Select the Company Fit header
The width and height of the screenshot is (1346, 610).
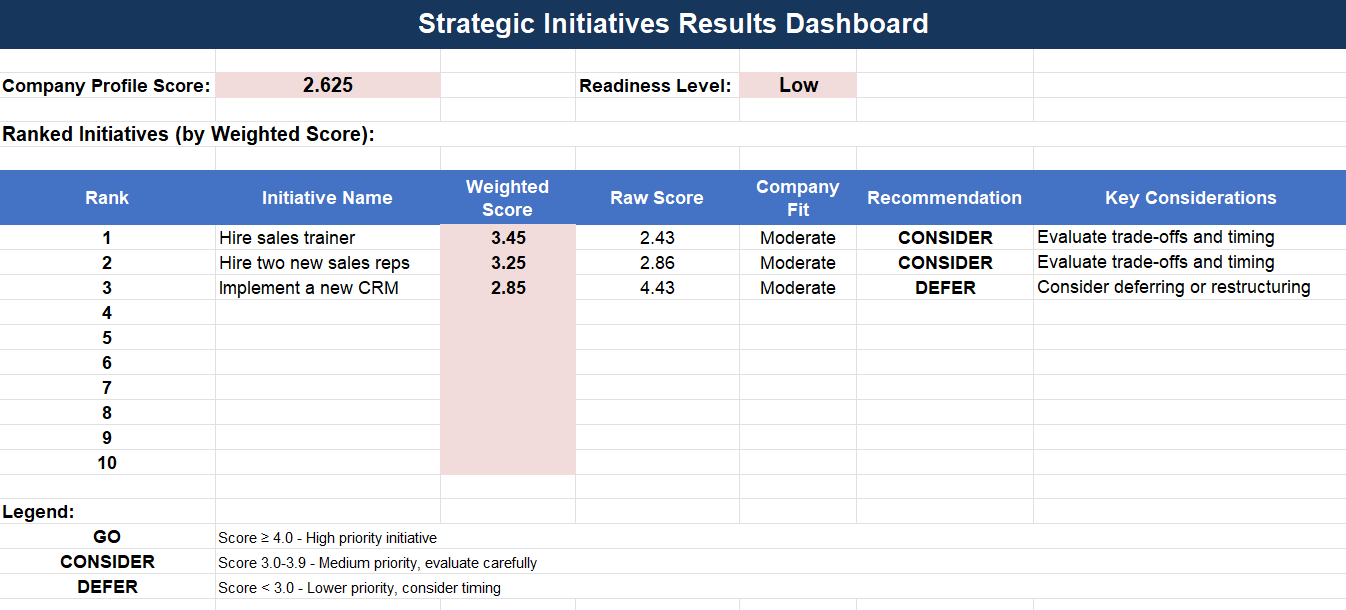[797, 197]
